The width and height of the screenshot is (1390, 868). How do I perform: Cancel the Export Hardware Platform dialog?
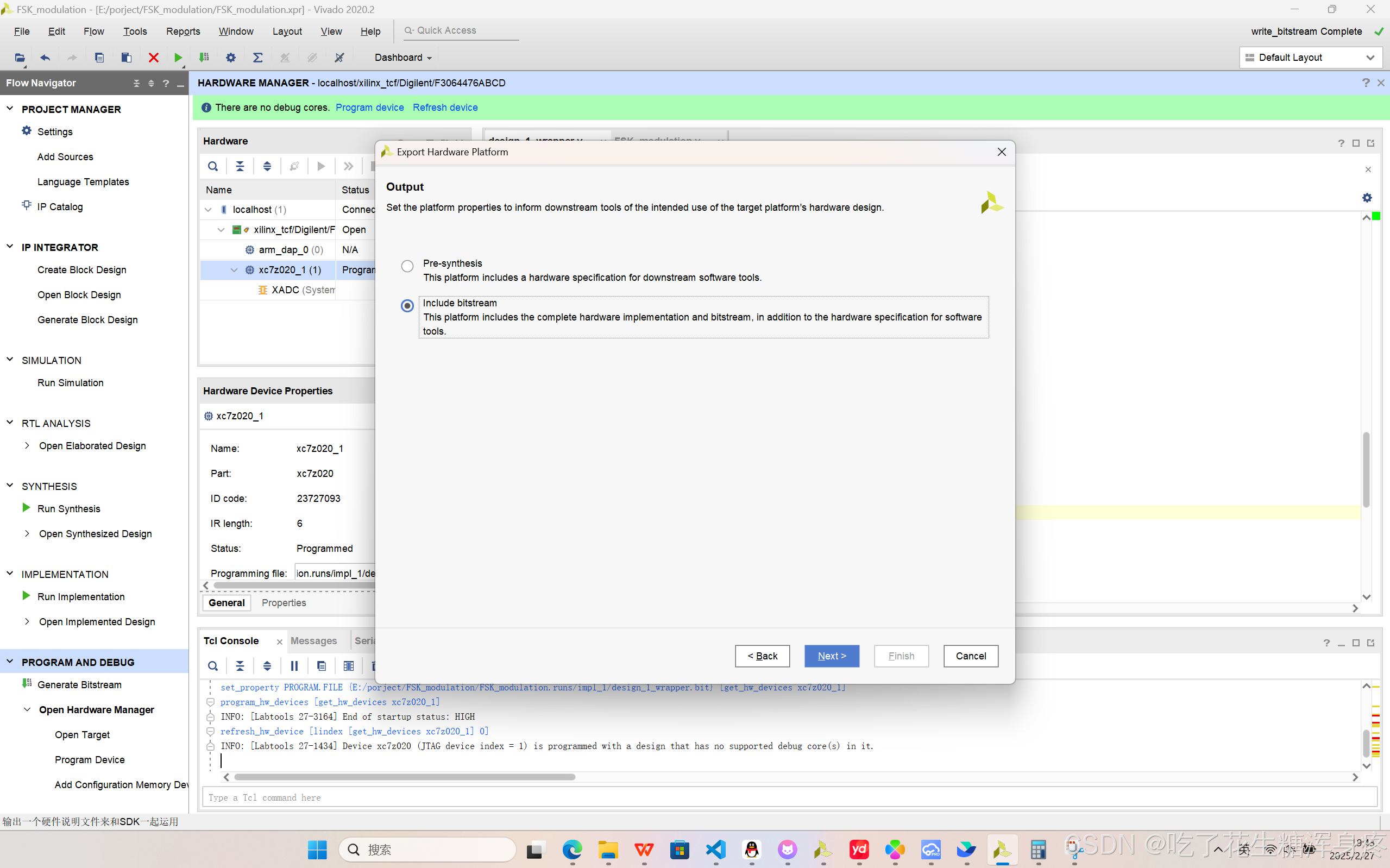tap(971, 656)
